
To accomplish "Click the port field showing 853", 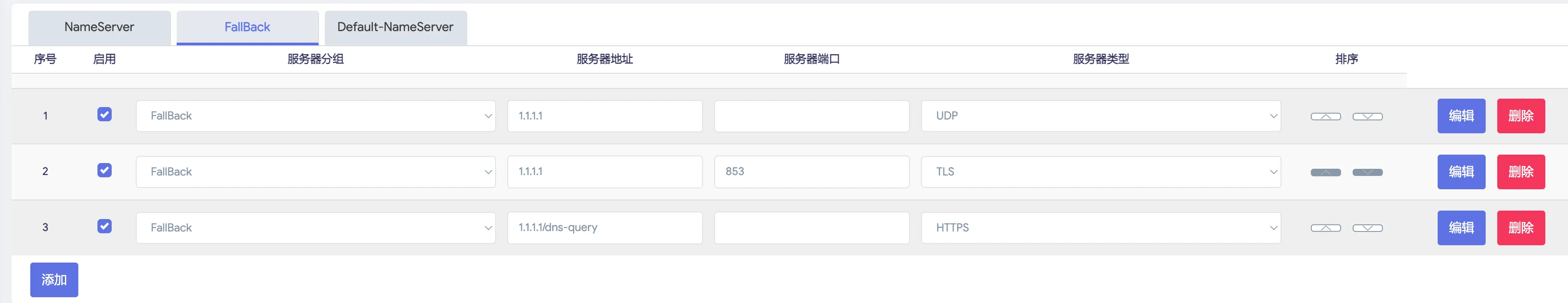I will click(x=811, y=172).
